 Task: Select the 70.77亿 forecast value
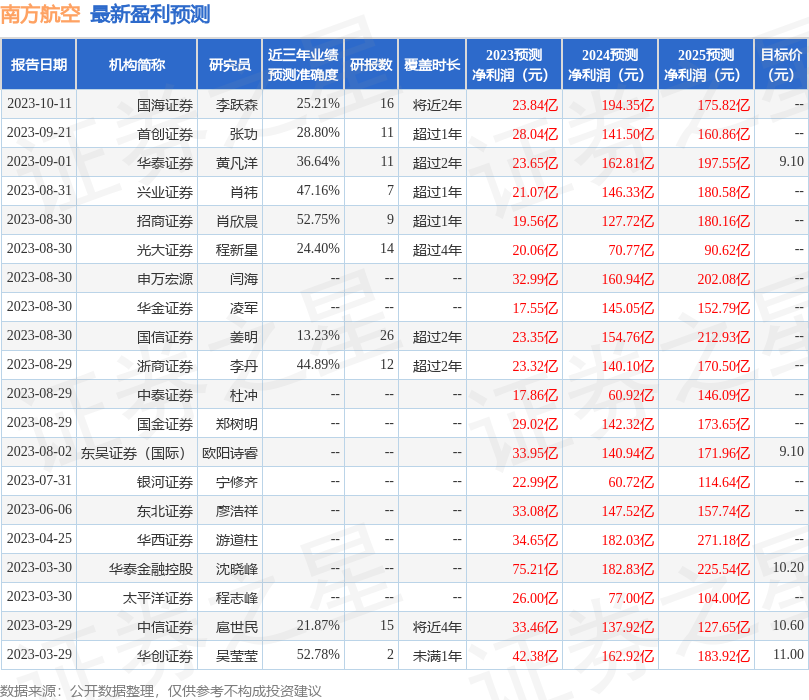pyautogui.click(x=631, y=250)
